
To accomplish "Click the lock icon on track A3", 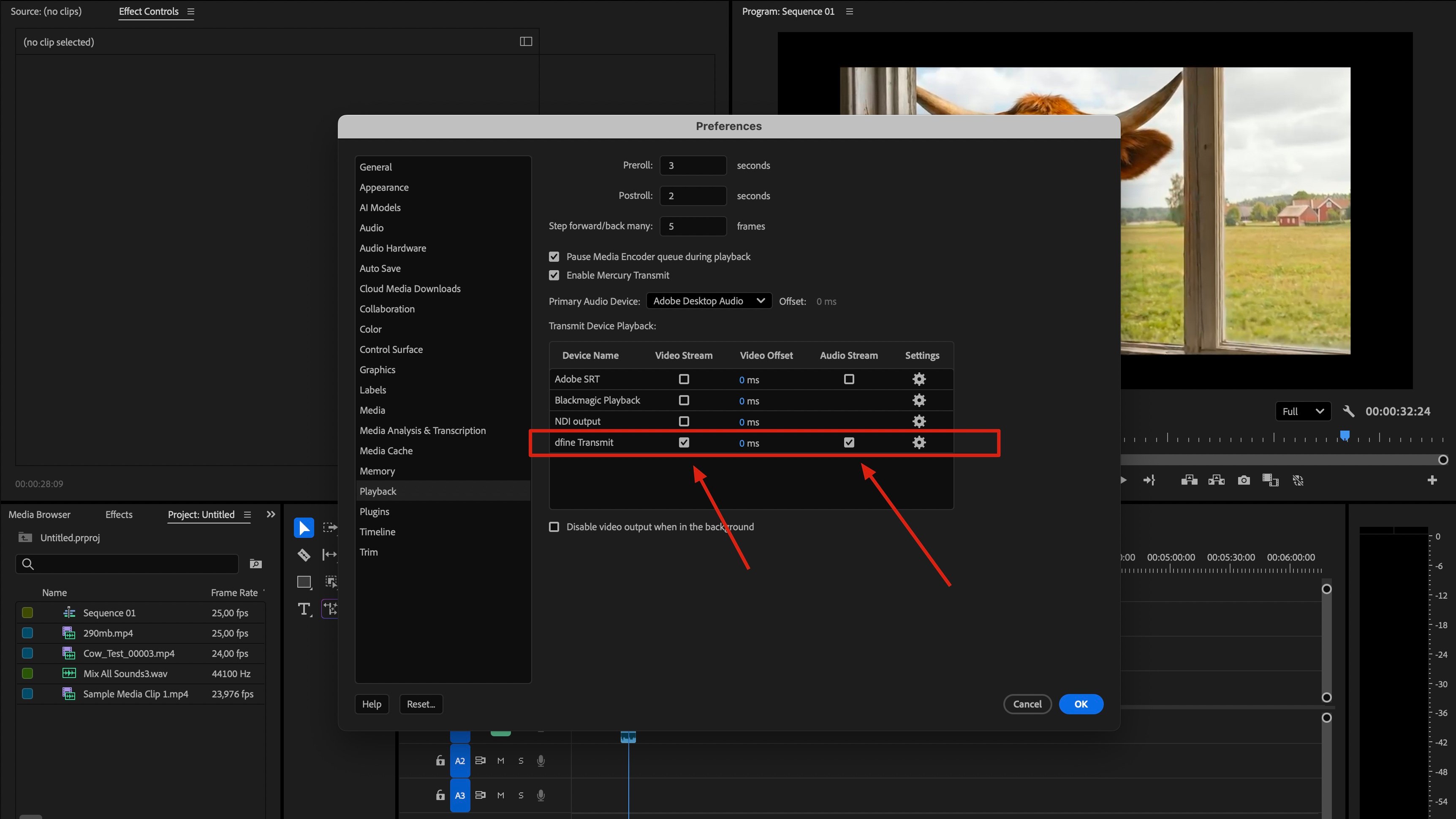I will coord(440,795).
